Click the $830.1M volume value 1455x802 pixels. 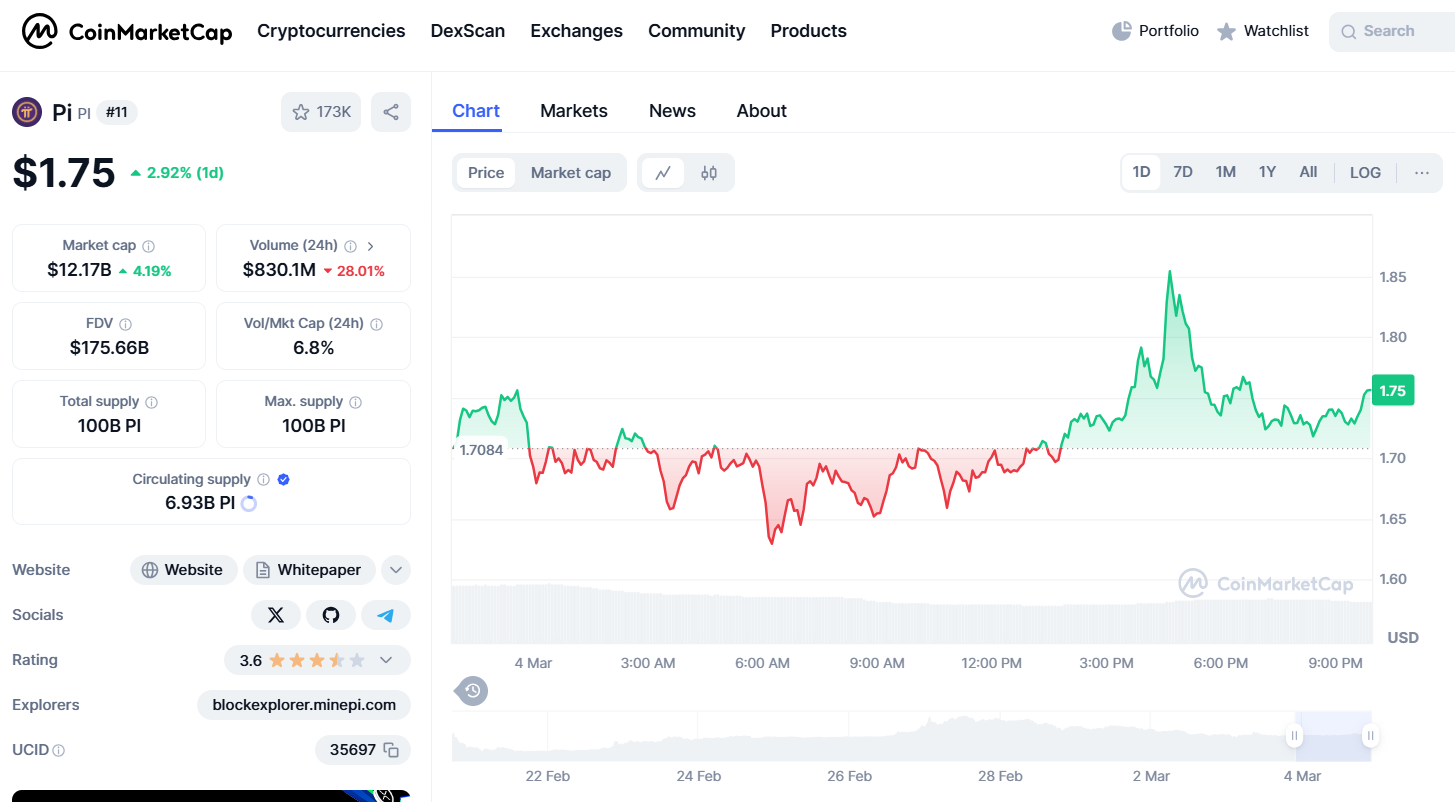(x=279, y=270)
